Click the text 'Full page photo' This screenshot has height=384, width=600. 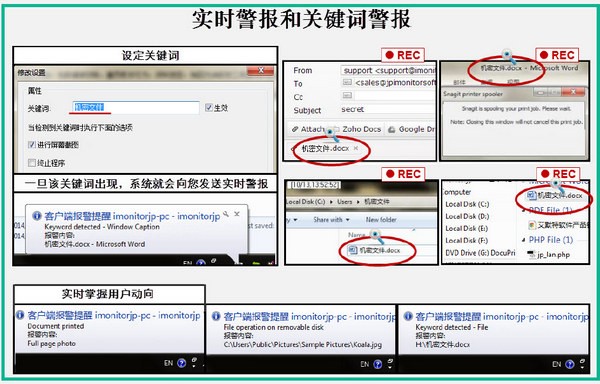[x=51, y=343]
